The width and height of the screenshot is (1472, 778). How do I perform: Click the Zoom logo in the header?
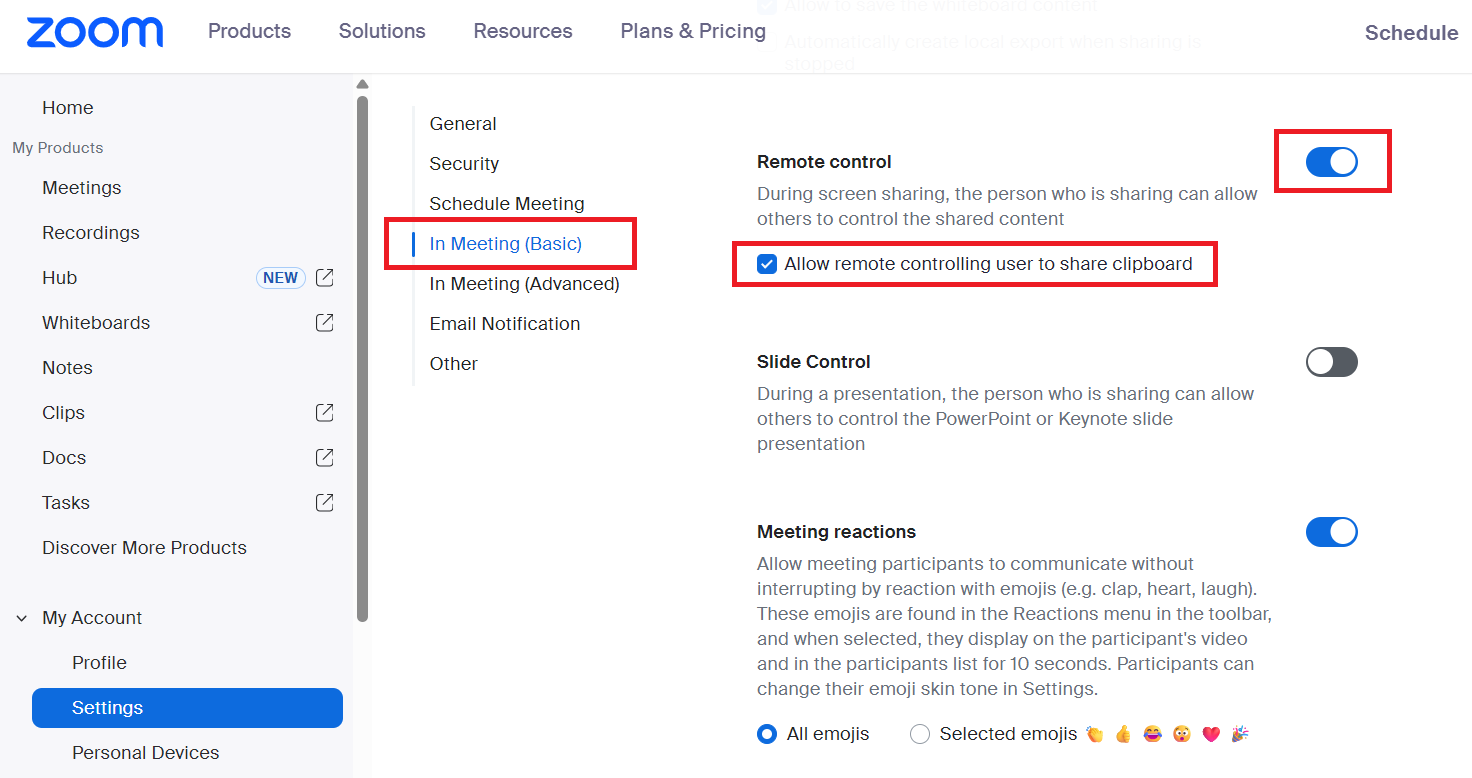pos(95,32)
